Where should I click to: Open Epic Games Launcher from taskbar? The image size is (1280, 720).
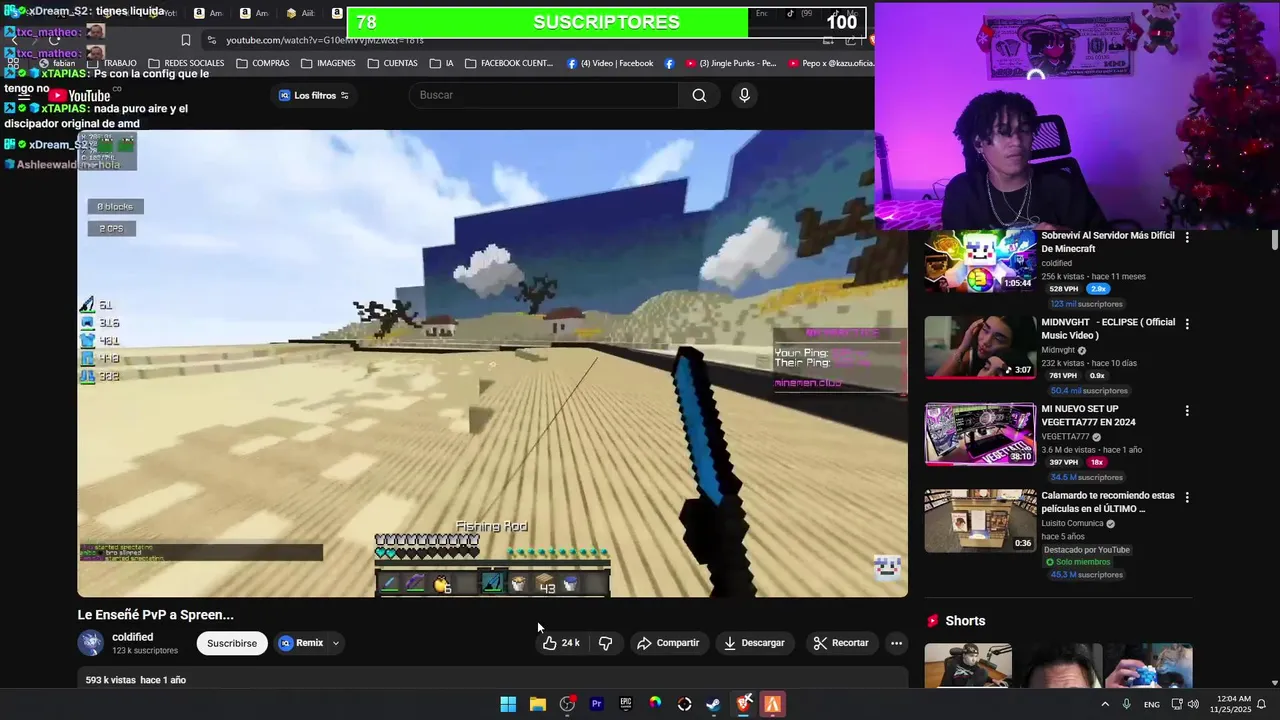[626, 704]
